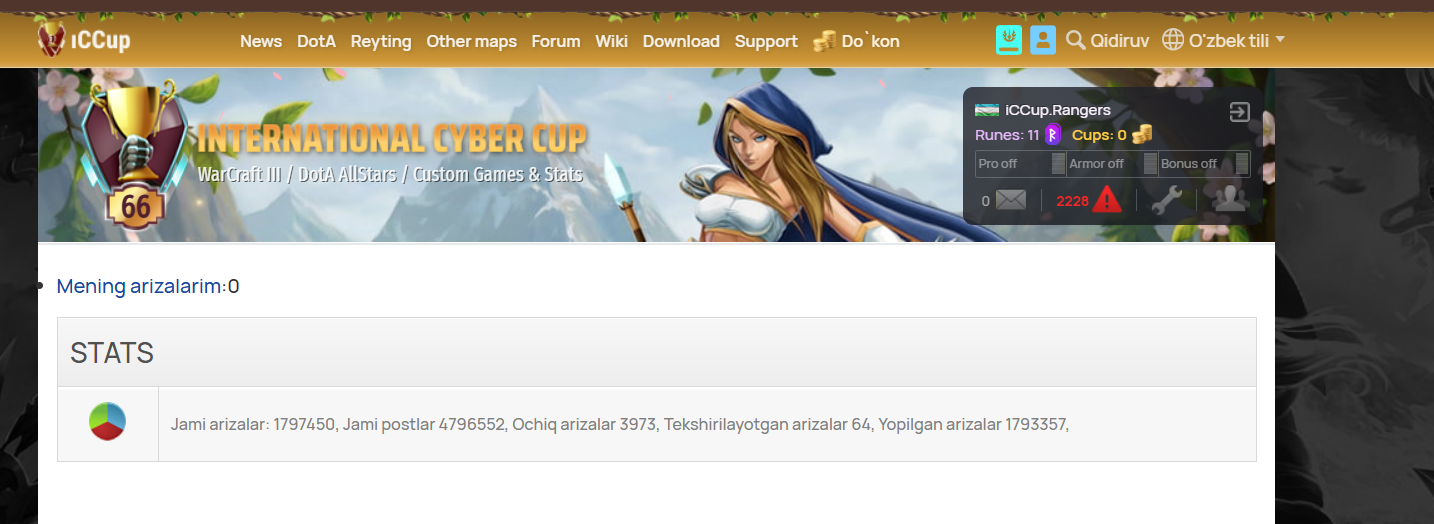Open the News menu item
The image size is (1434, 524).
(x=261, y=41)
